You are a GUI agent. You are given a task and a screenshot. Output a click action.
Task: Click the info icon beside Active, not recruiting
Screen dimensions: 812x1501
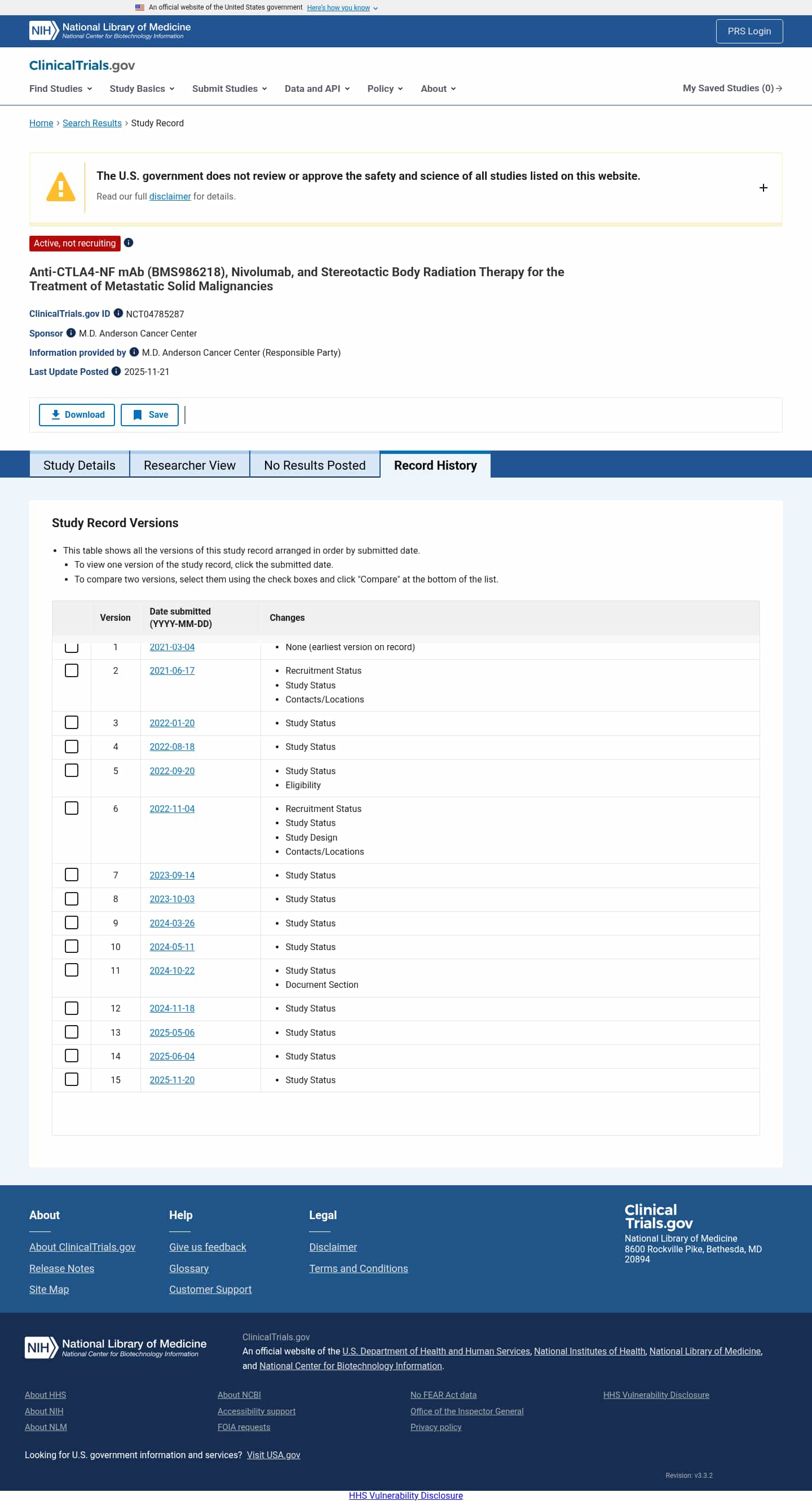pos(129,243)
